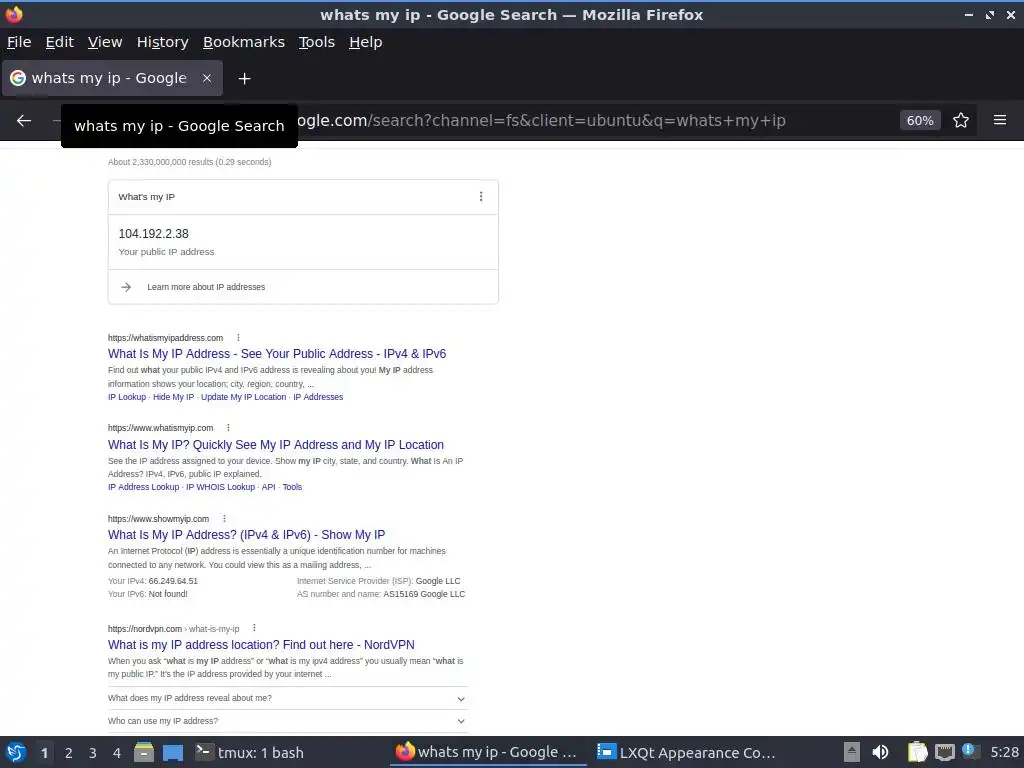1024x768 pixels.
Task: Open the three-dot menu in What's my IP card
Action: click(x=481, y=197)
